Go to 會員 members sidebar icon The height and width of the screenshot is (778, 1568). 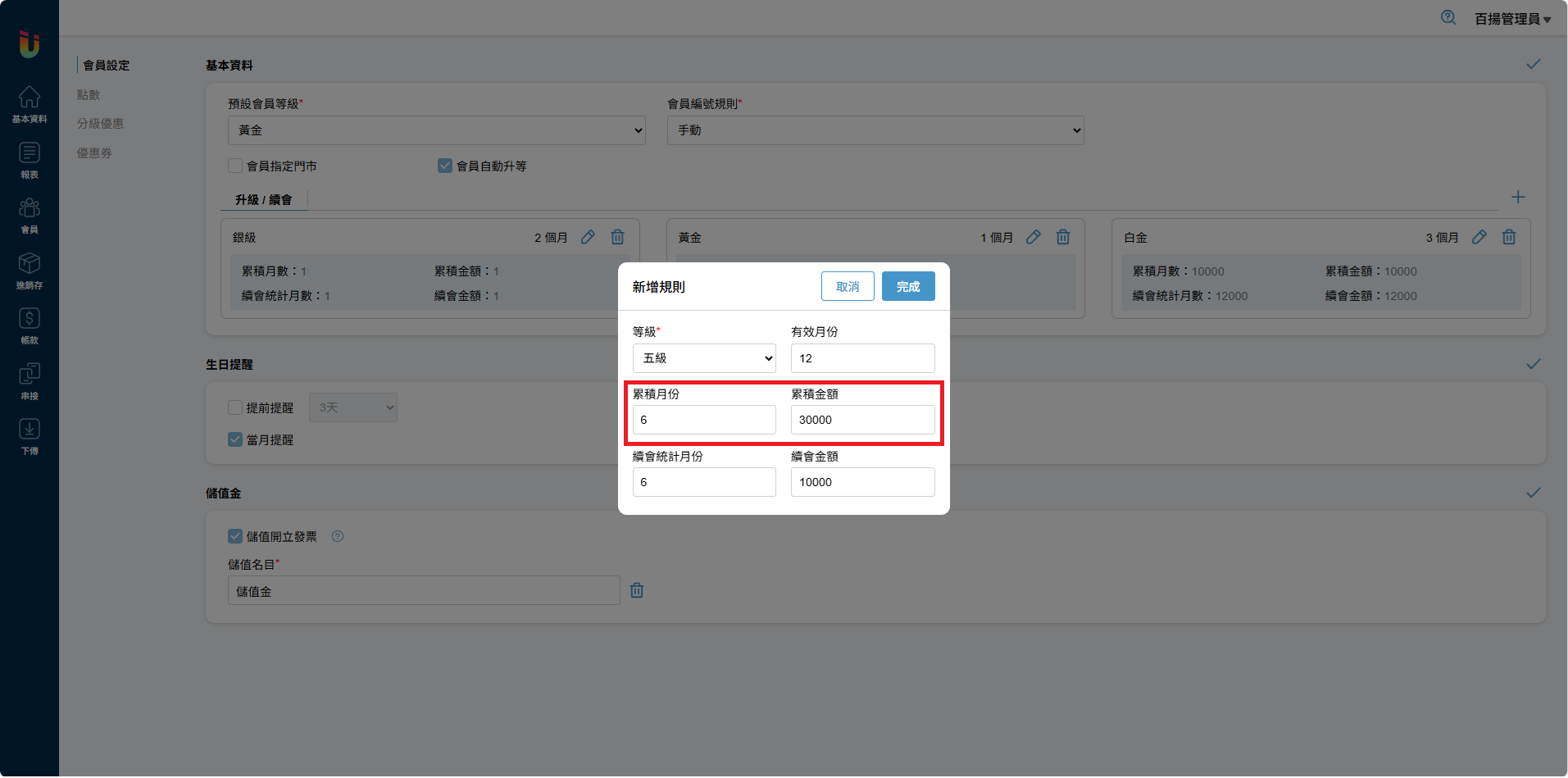(x=30, y=215)
